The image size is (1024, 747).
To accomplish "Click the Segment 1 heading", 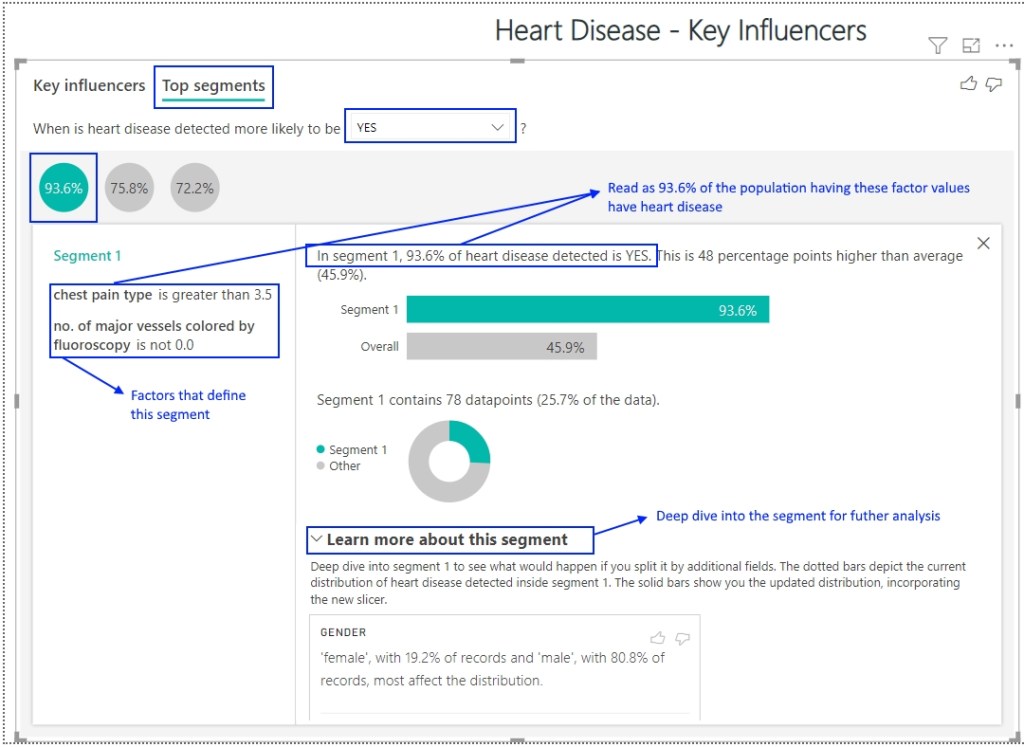I will pyautogui.click(x=87, y=255).
